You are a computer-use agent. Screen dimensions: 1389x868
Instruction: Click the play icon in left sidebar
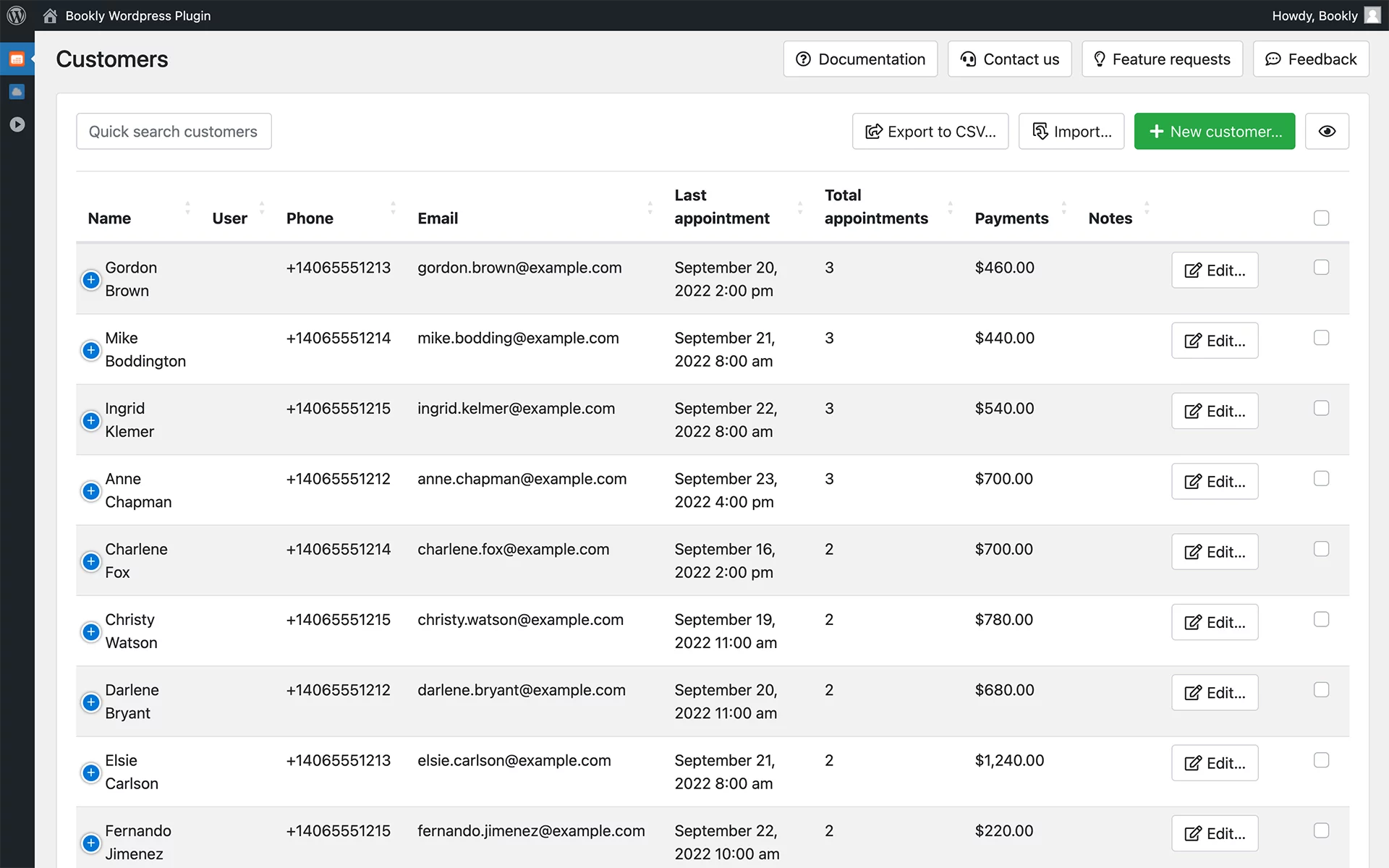pyautogui.click(x=17, y=124)
